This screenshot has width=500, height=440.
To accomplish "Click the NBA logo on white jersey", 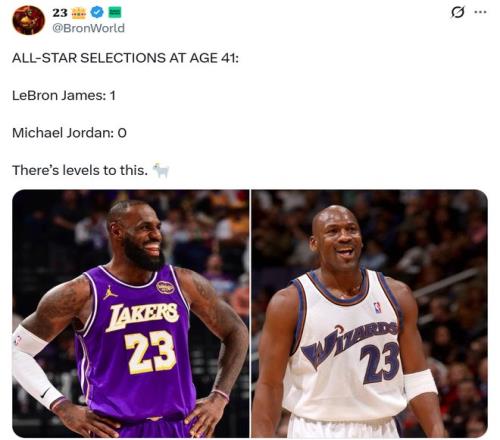I will (x=377, y=307).
